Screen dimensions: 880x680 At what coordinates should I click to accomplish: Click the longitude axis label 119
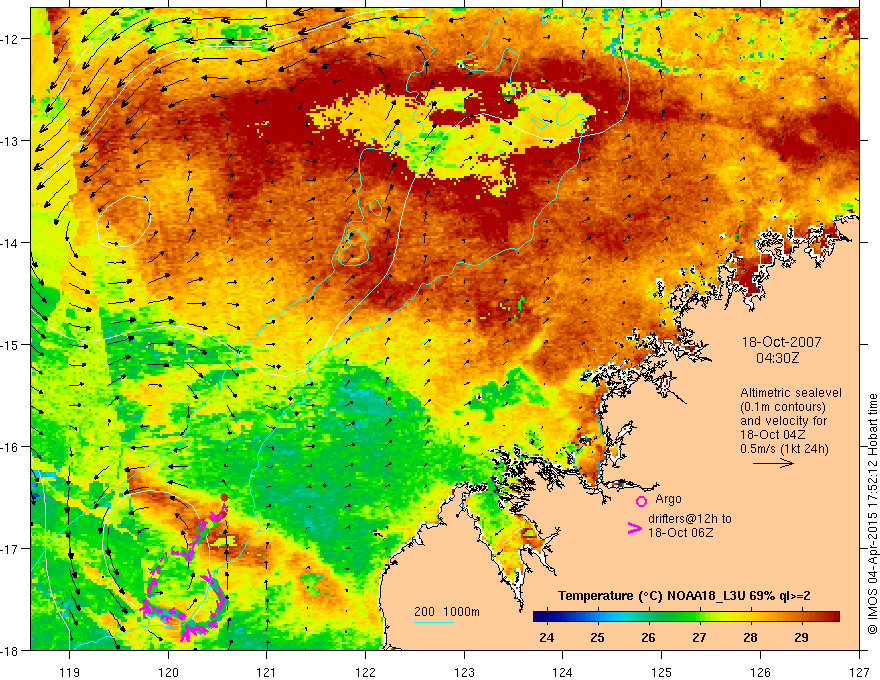(x=70, y=672)
